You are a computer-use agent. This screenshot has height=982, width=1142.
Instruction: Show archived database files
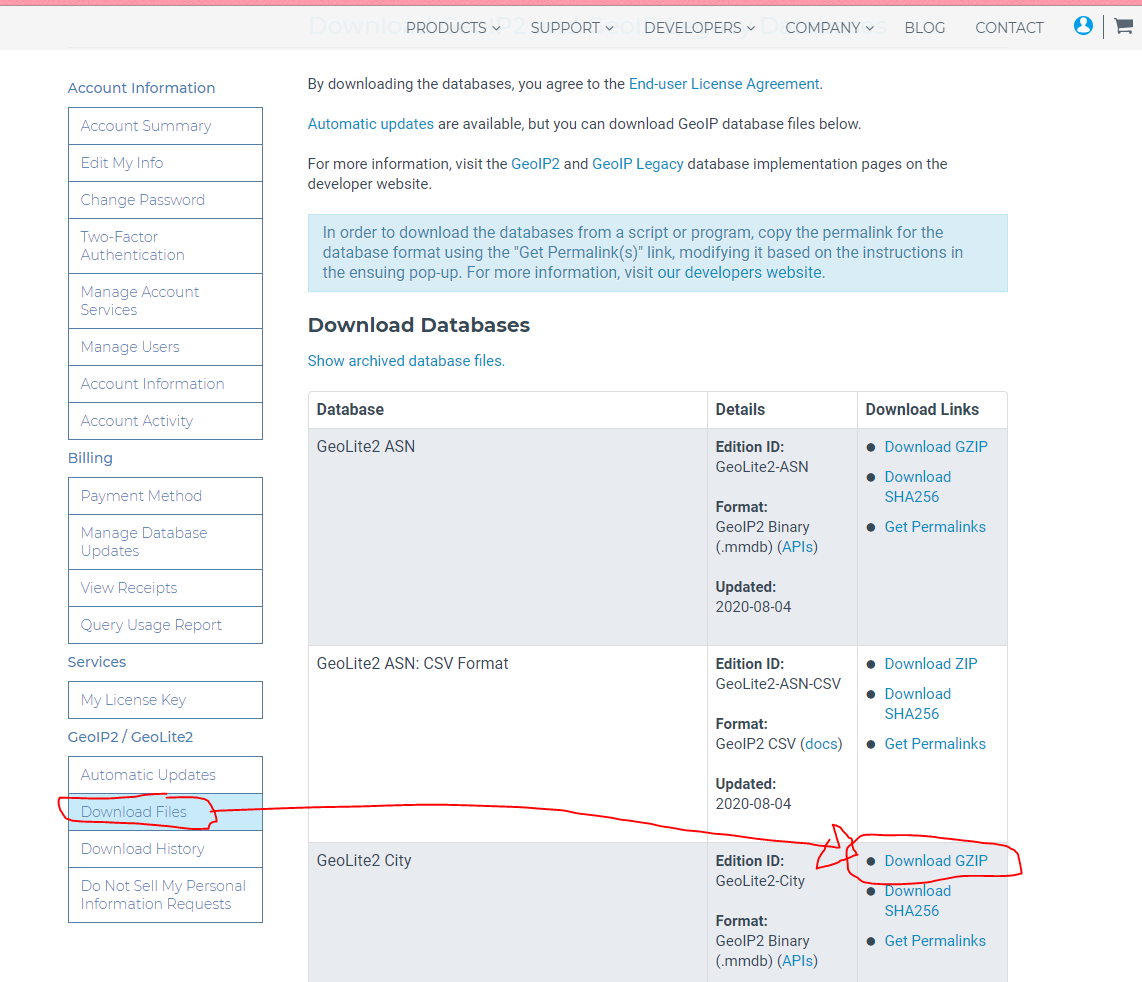coord(405,361)
